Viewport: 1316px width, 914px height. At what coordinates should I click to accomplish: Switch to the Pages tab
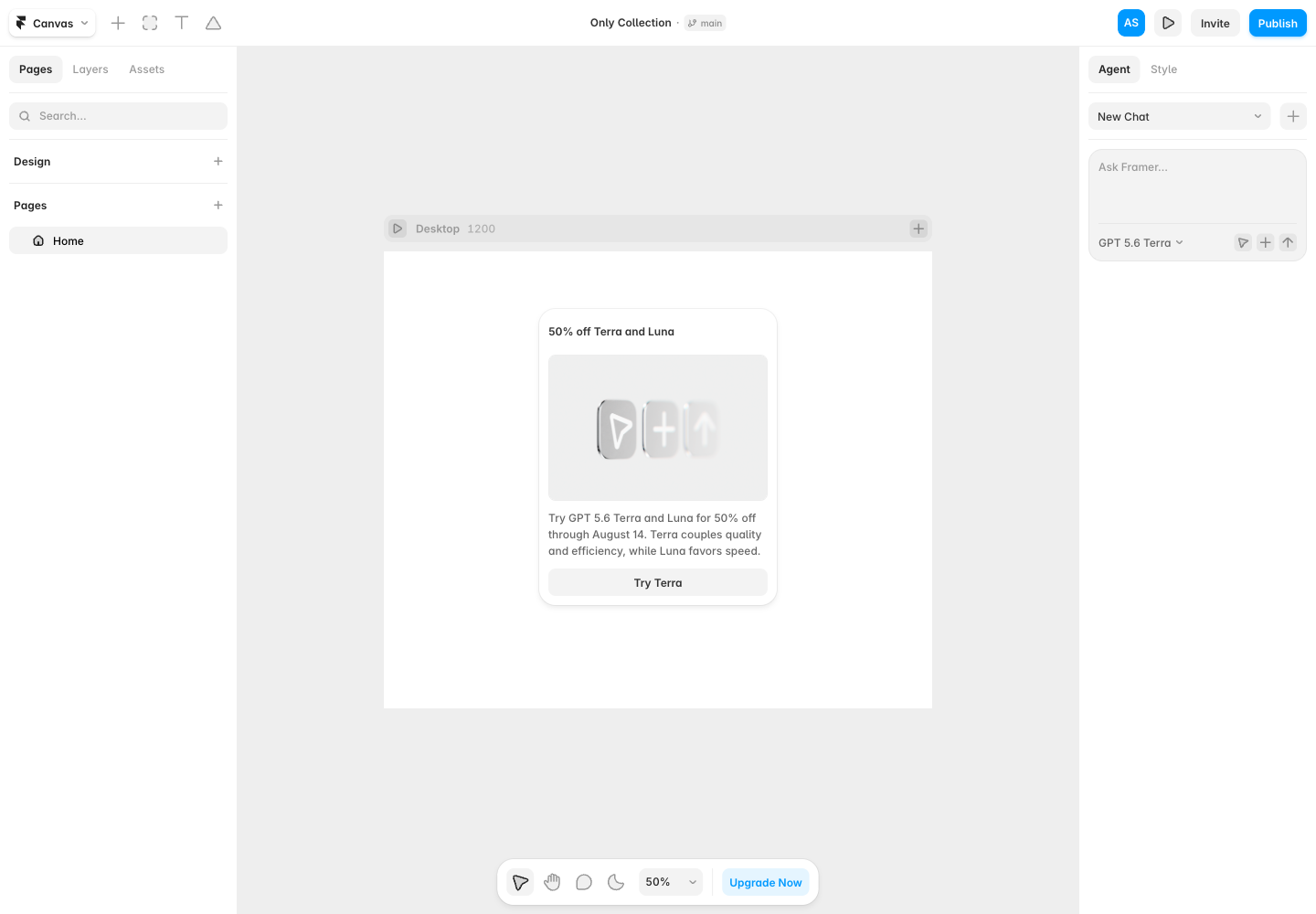tap(36, 69)
